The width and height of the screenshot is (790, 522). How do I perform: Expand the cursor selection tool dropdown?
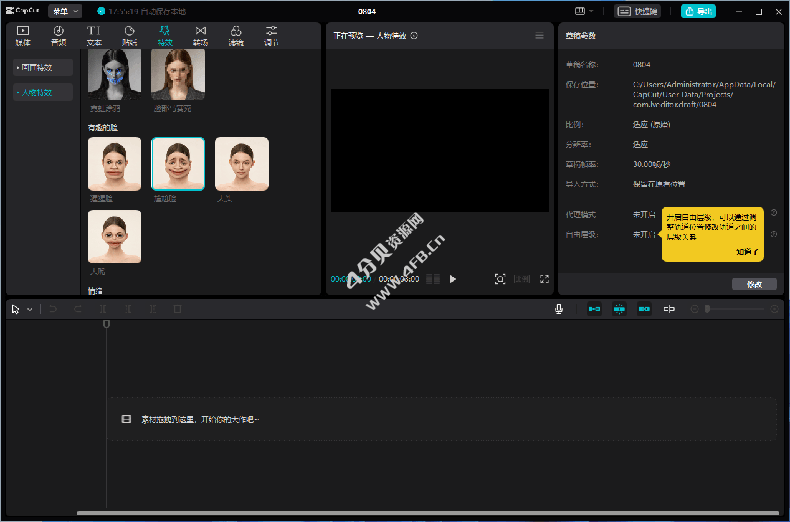tap(30, 310)
